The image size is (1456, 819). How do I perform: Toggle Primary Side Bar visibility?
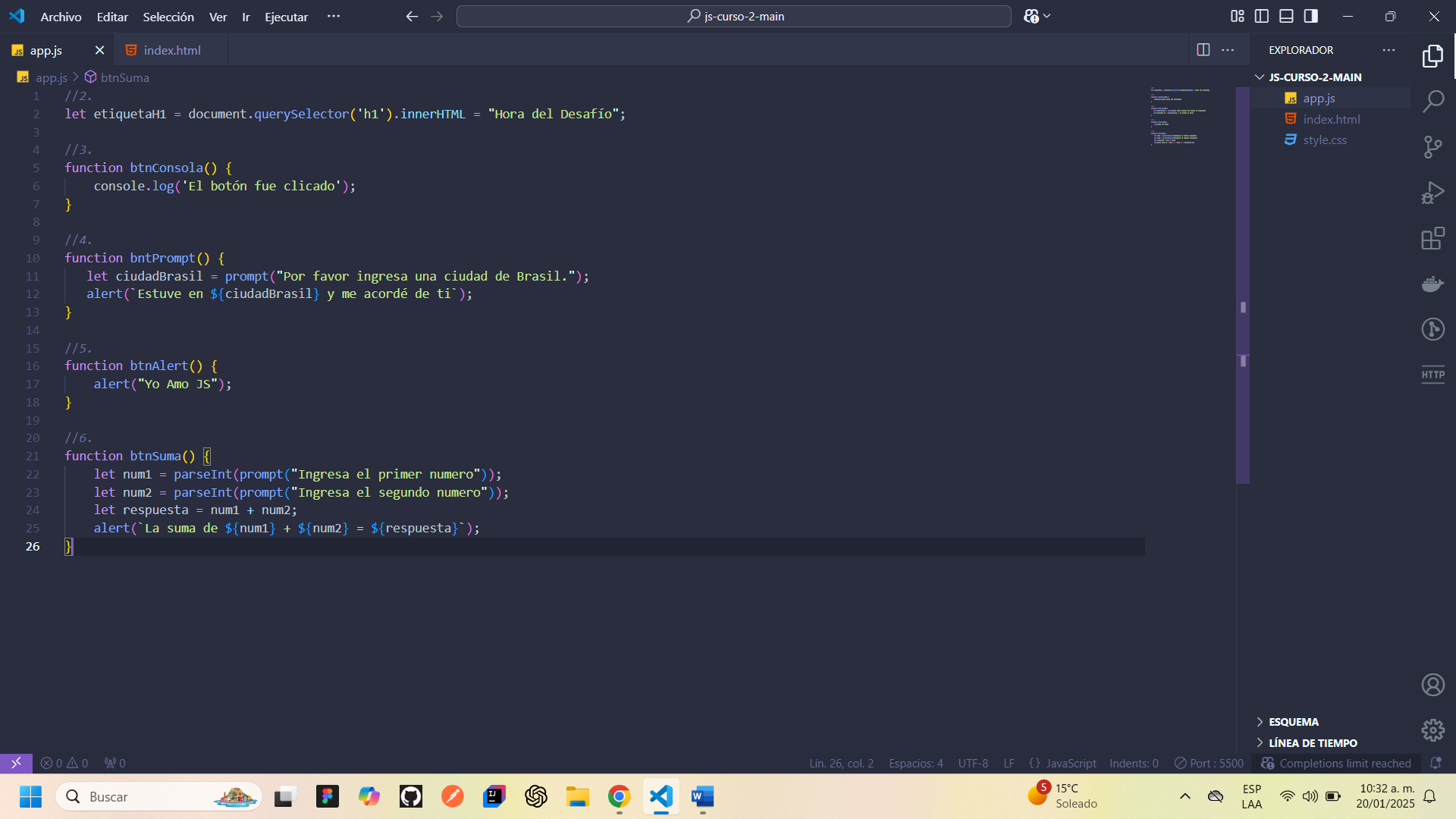click(x=1262, y=16)
